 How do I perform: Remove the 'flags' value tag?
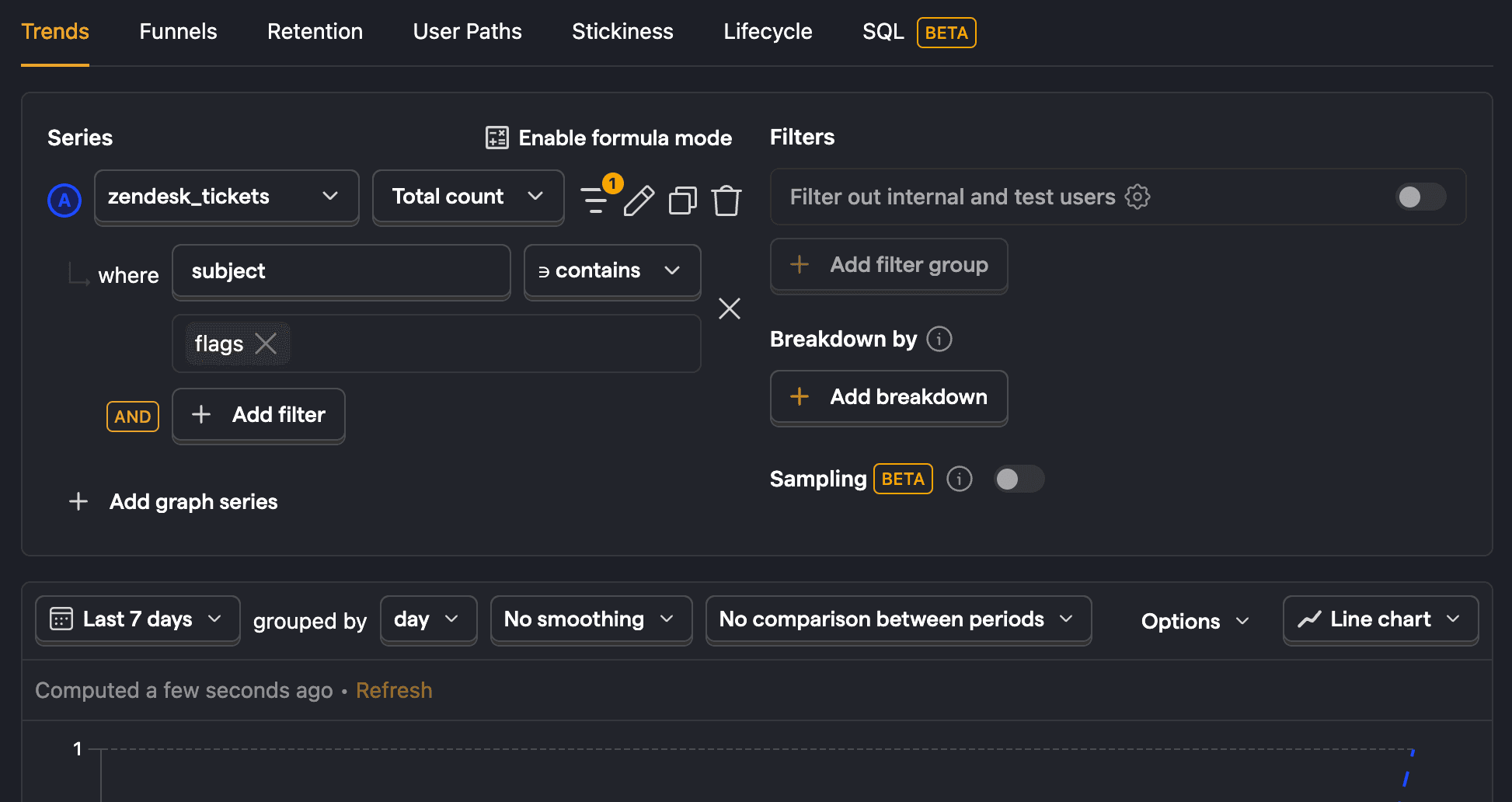[x=266, y=343]
